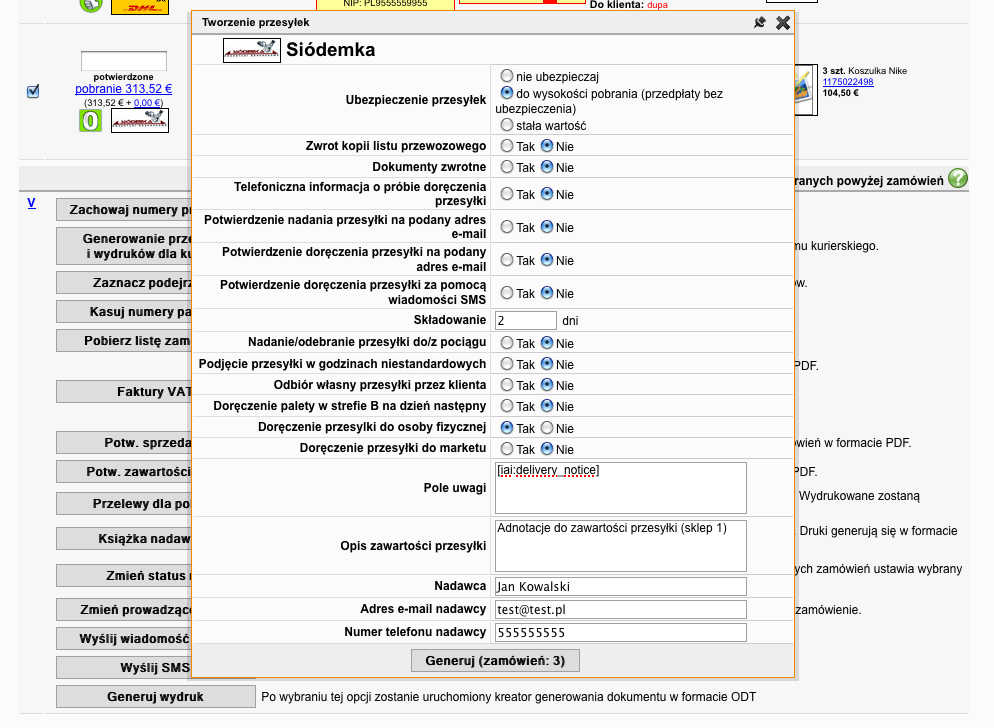Toggle the order selection checkbox
Viewport: 994px width, 728px height.
(x=33, y=91)
